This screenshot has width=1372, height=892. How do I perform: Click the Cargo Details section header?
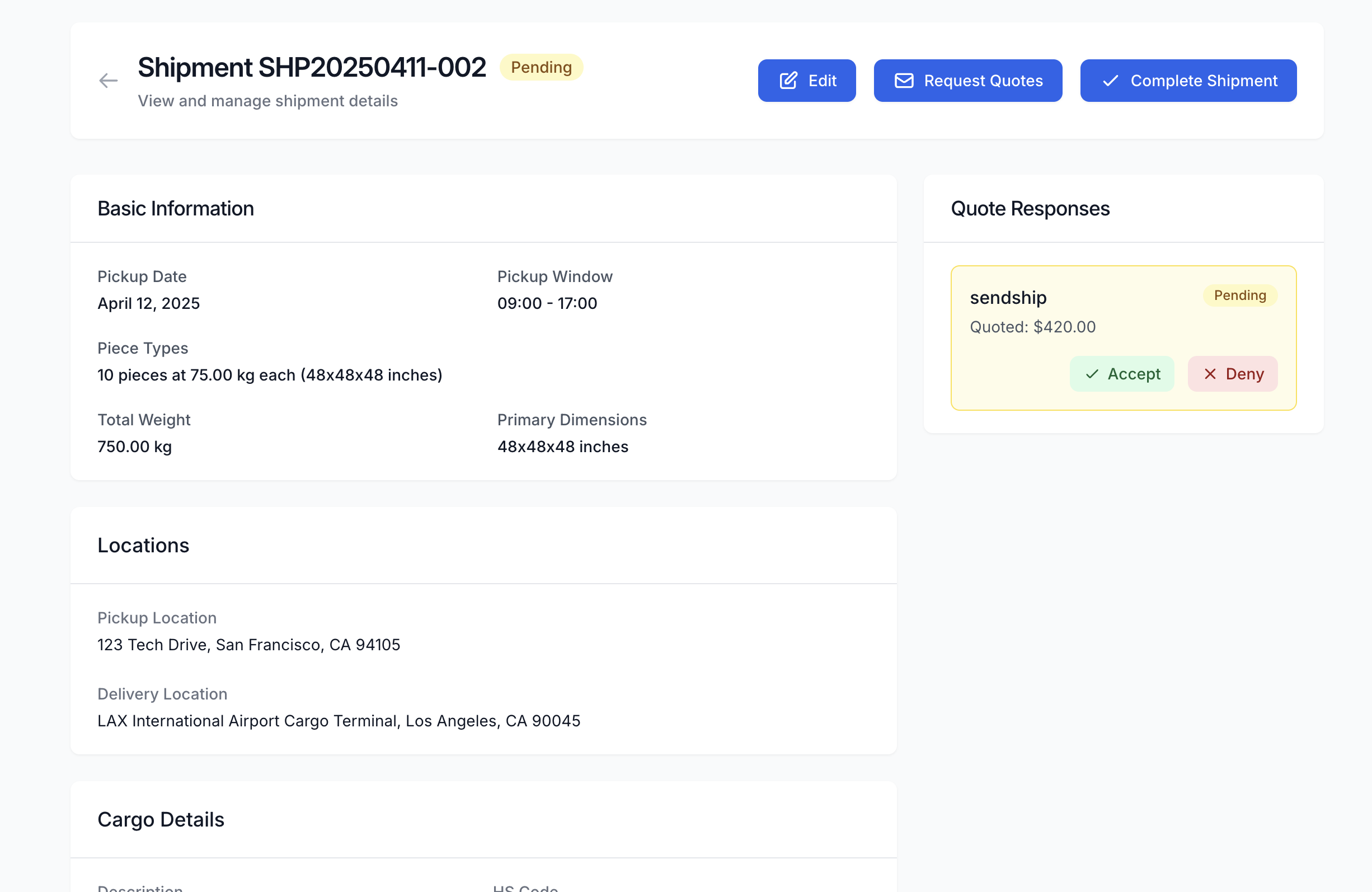160,819
